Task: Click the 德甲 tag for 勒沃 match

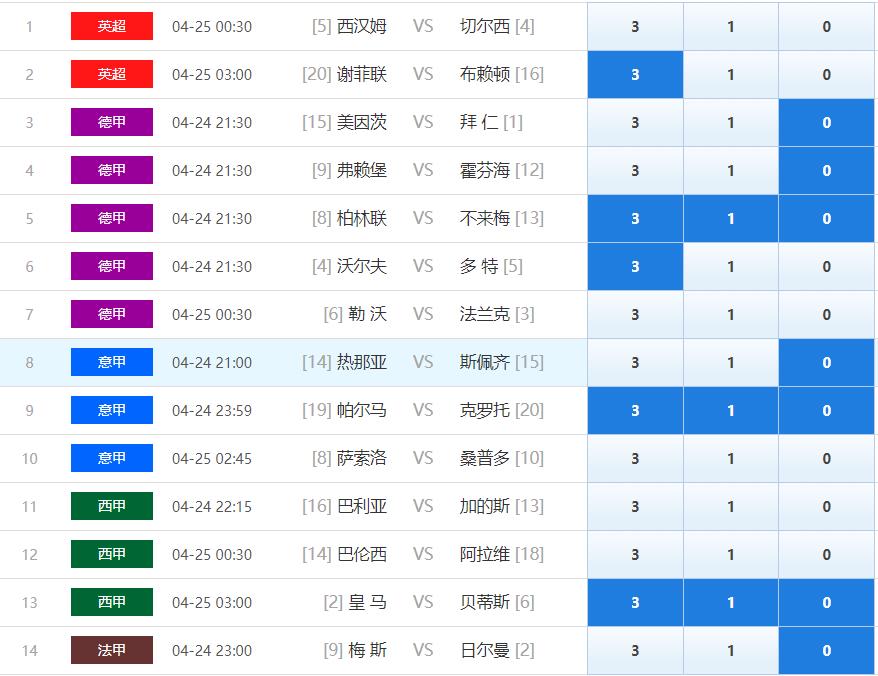Action: click(112, 314)
